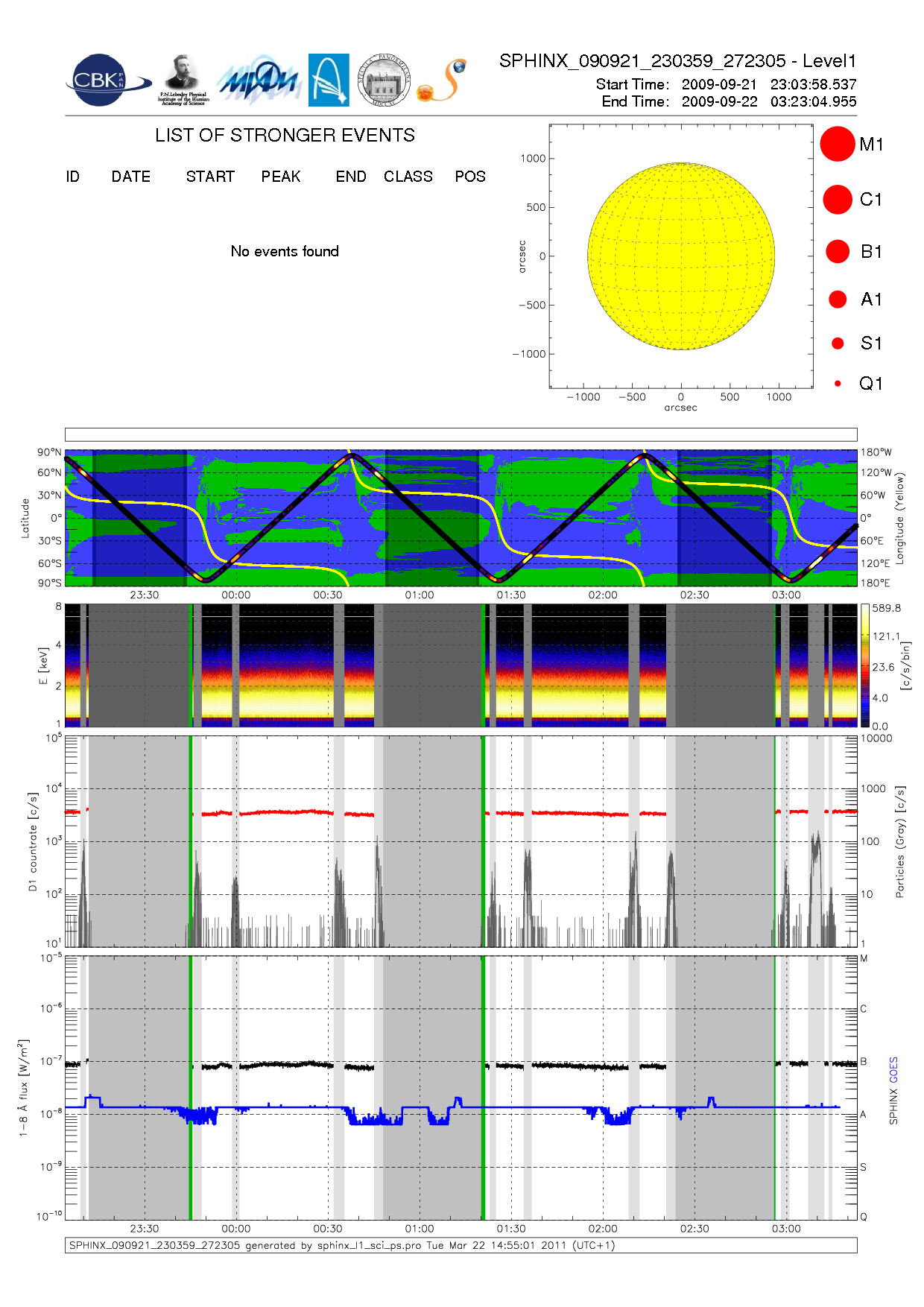The image size is (924, 1307).
Task: Click the yellow solar disk center
Action: (x=680, y=256)
